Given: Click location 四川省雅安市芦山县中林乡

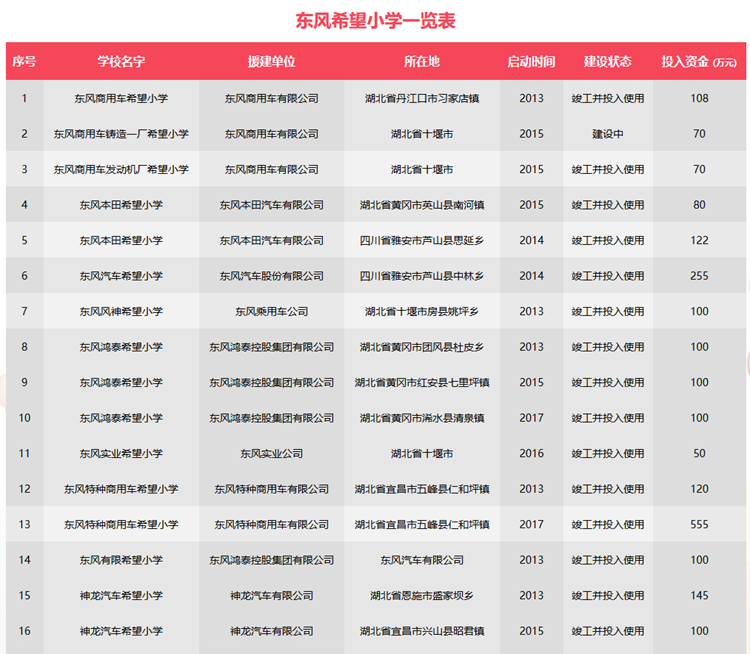Looking at the screenshot, I should click(x=422, y=276).
